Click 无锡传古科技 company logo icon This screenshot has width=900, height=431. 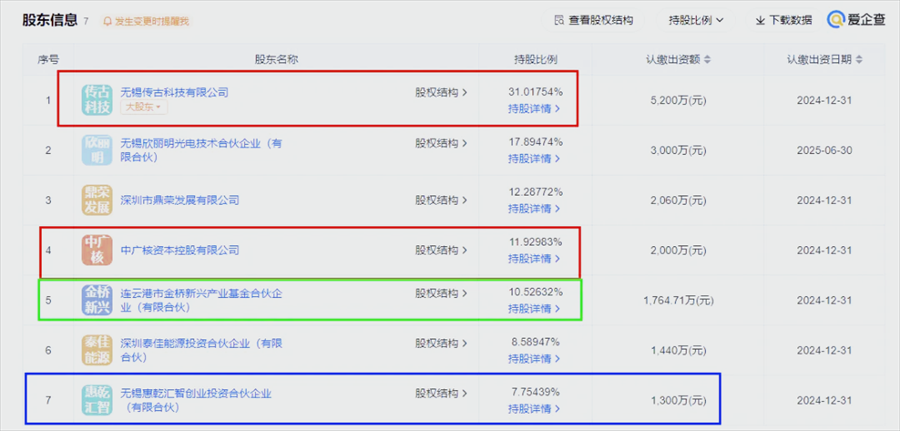tap(96, 100)
